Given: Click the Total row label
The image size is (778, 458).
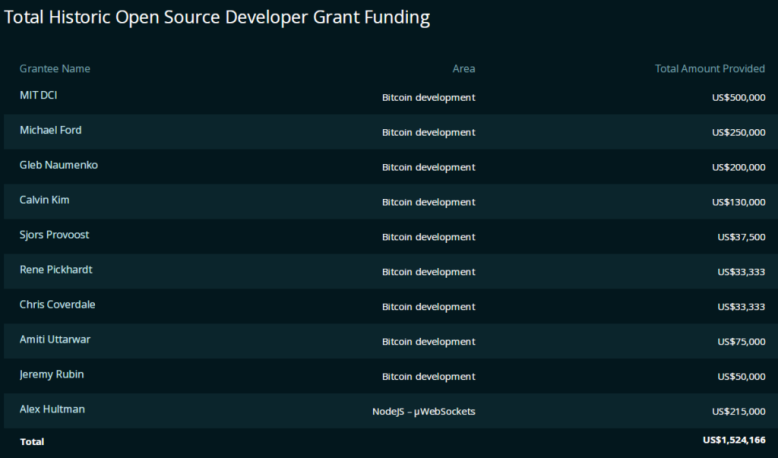Looking at the screenshot, I should tap(32, 442).
